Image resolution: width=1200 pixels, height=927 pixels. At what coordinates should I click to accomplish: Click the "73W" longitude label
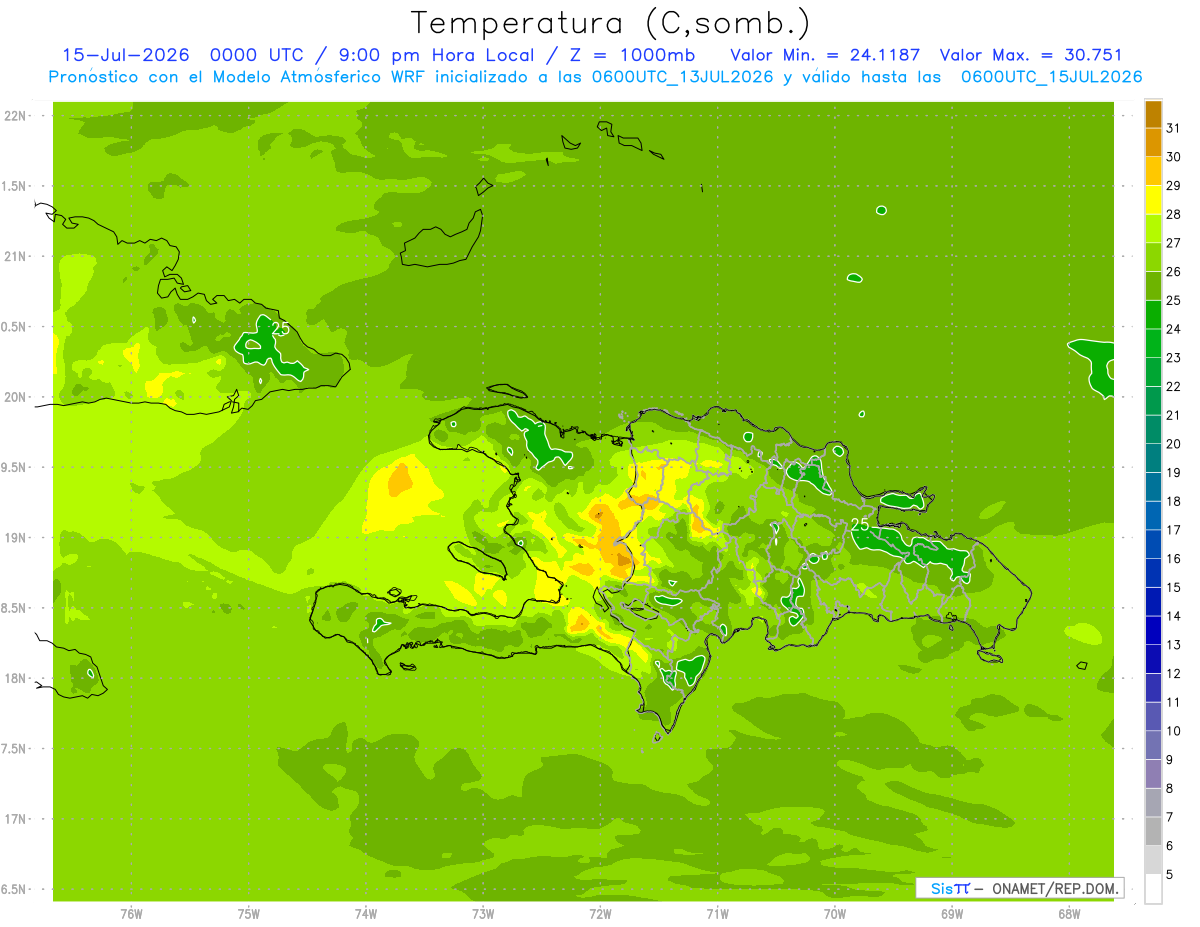pyautogui.click(x=483, y=912)
